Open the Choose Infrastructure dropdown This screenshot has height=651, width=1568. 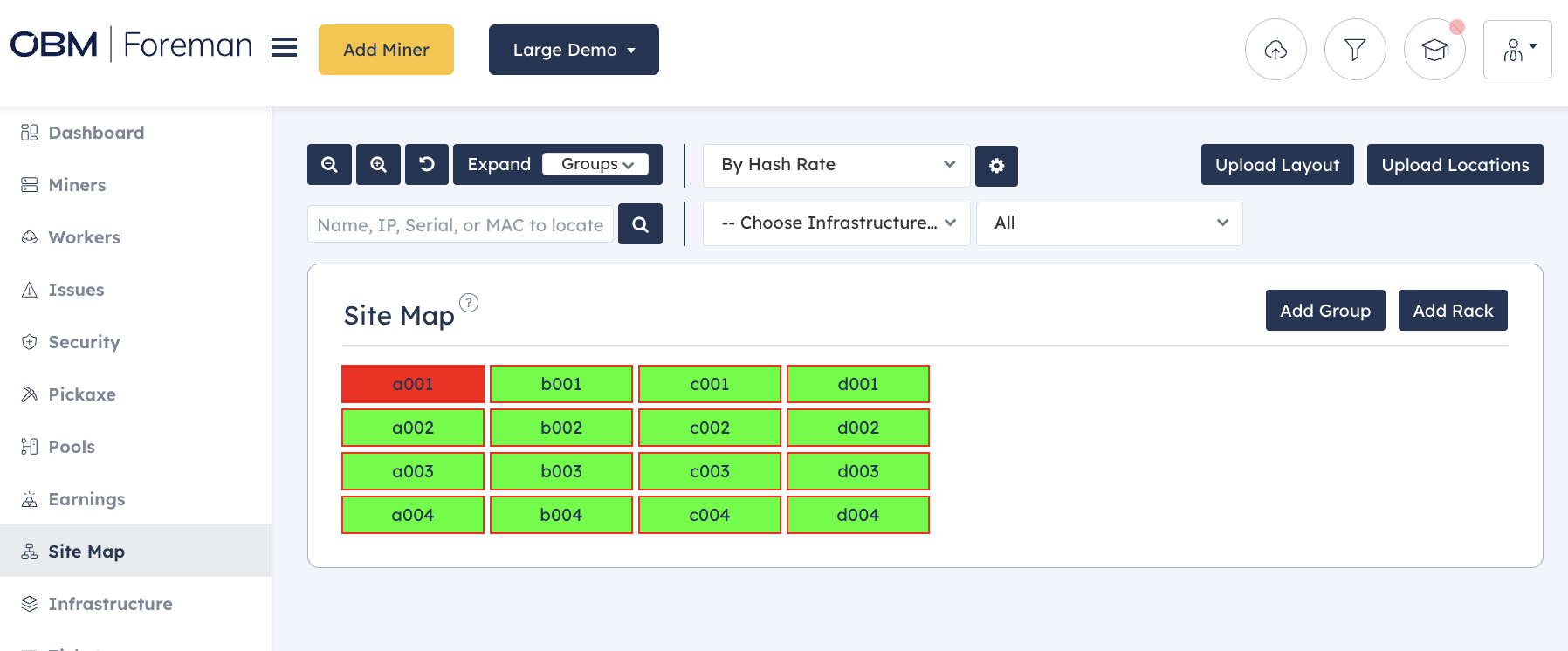(x=836, y=223)
